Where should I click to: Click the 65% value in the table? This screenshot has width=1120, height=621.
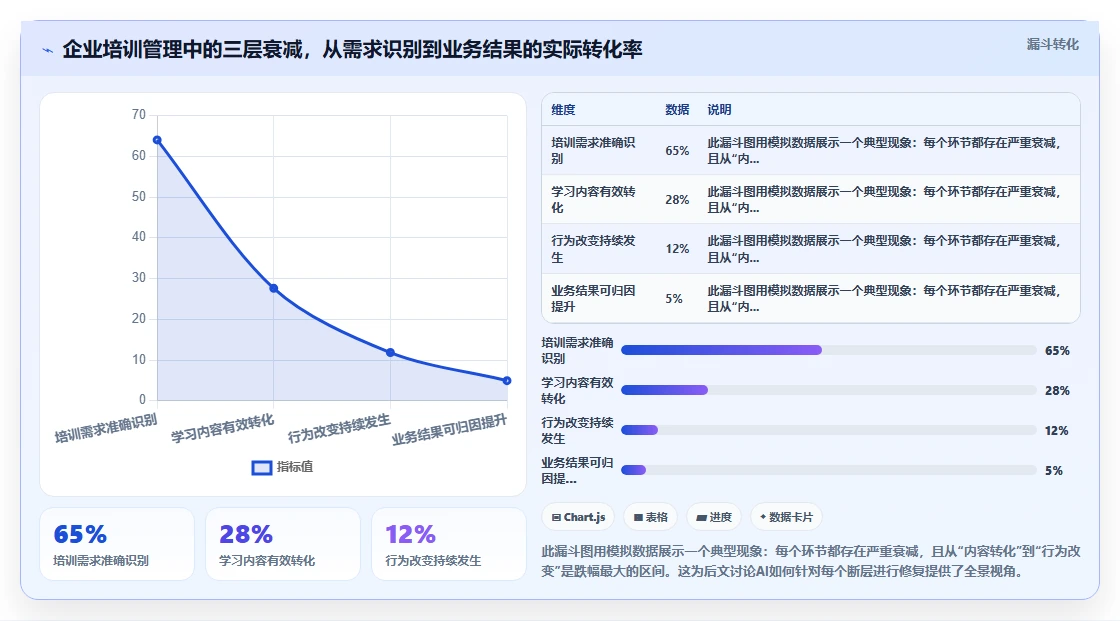[x=677, y=151]
